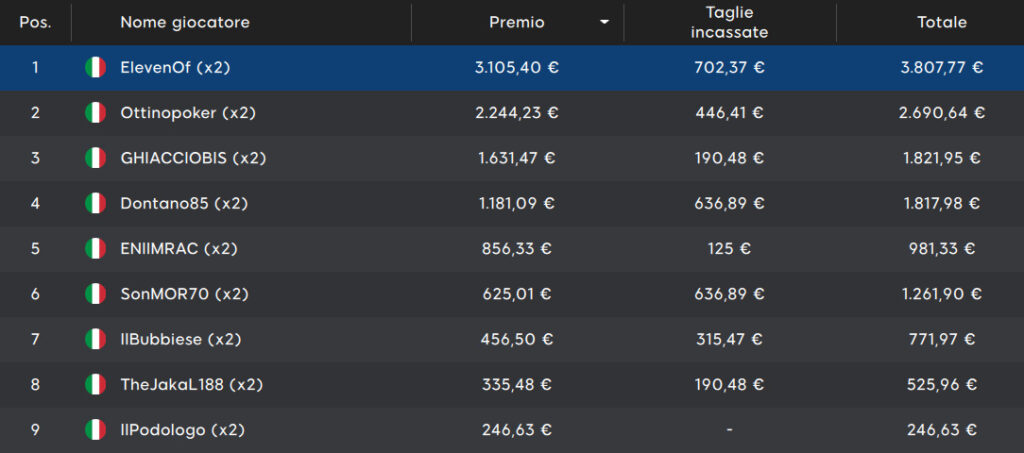
Task: Open player Ottinopoker (x2)
Action: click(x=188, y=113)
